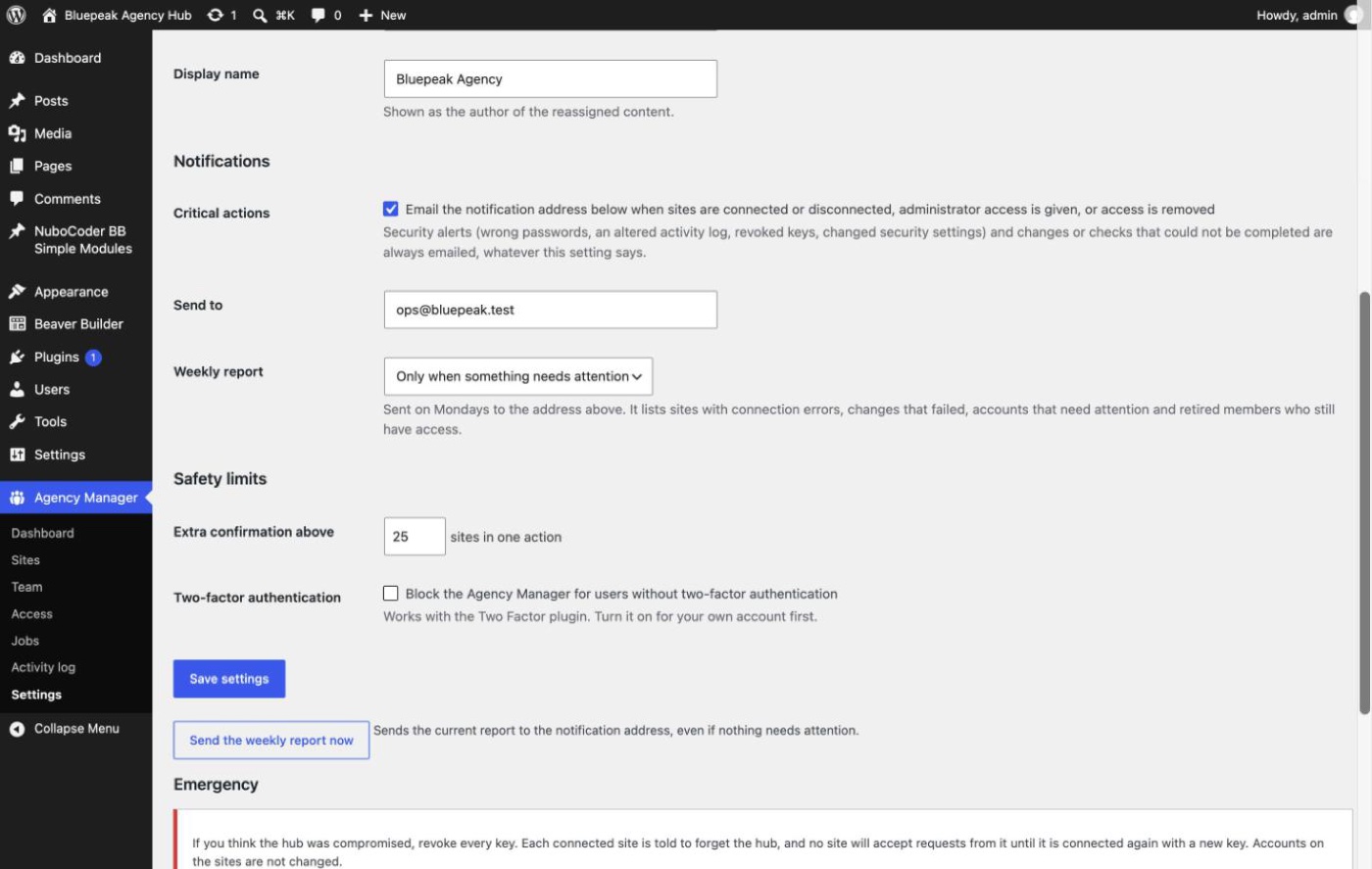Open the Access submenu item
The width and height of the screenshot is (1372, 869).
click(31, 613)
